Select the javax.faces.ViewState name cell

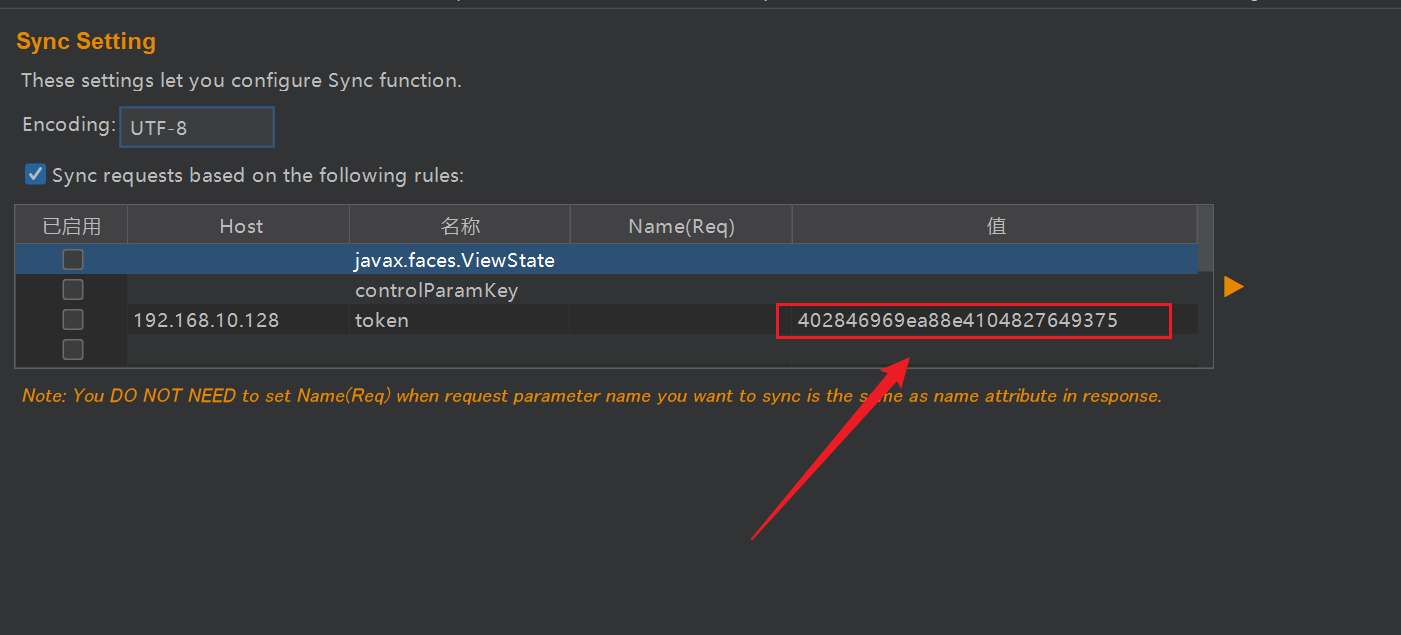(455, 260)
